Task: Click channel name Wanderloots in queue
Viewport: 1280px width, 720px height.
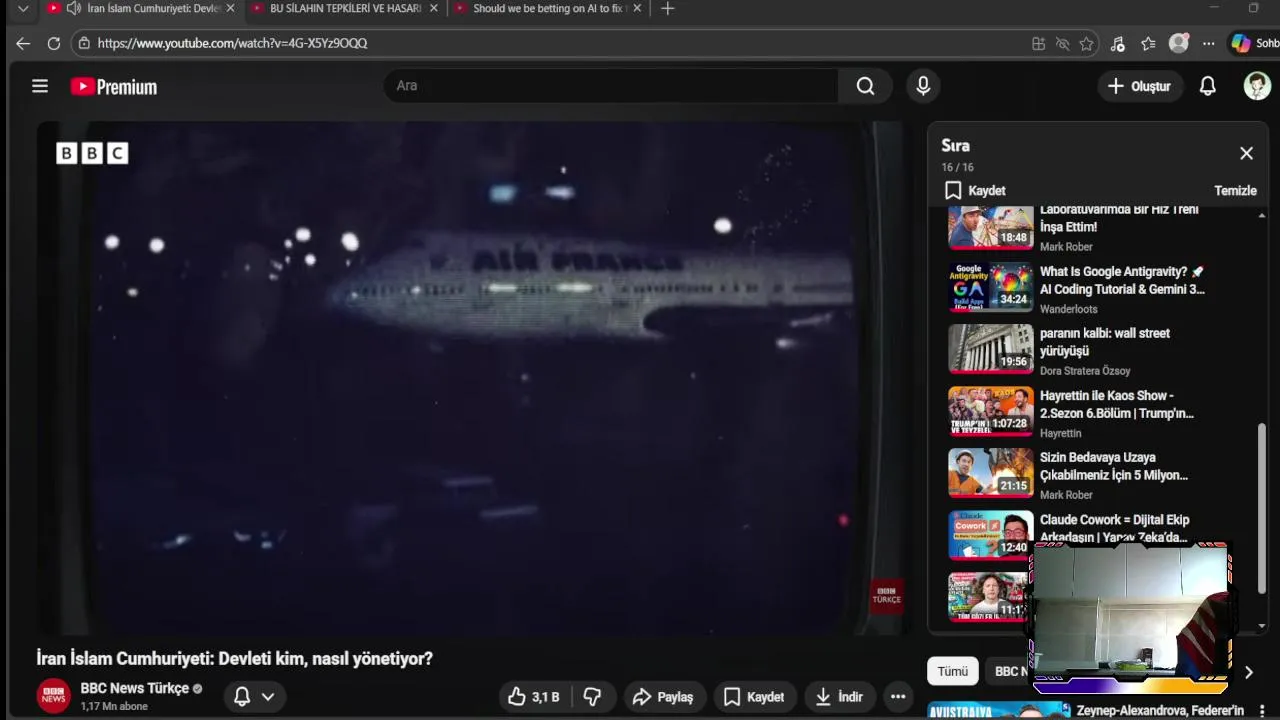Action: coord(1068,309)
